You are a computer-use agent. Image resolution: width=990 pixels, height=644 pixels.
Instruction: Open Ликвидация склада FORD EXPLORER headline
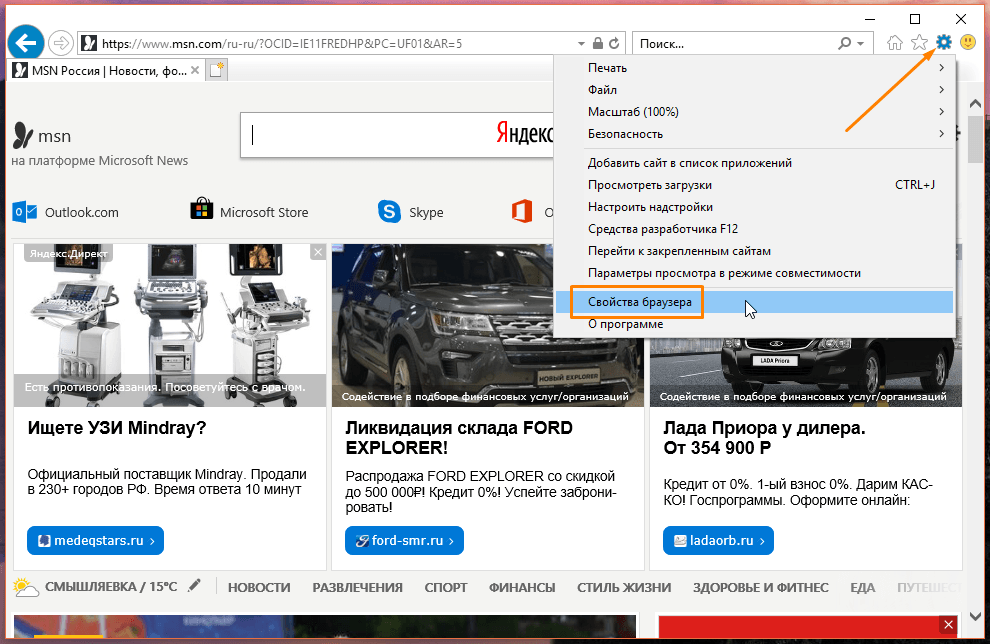point(459,438)
